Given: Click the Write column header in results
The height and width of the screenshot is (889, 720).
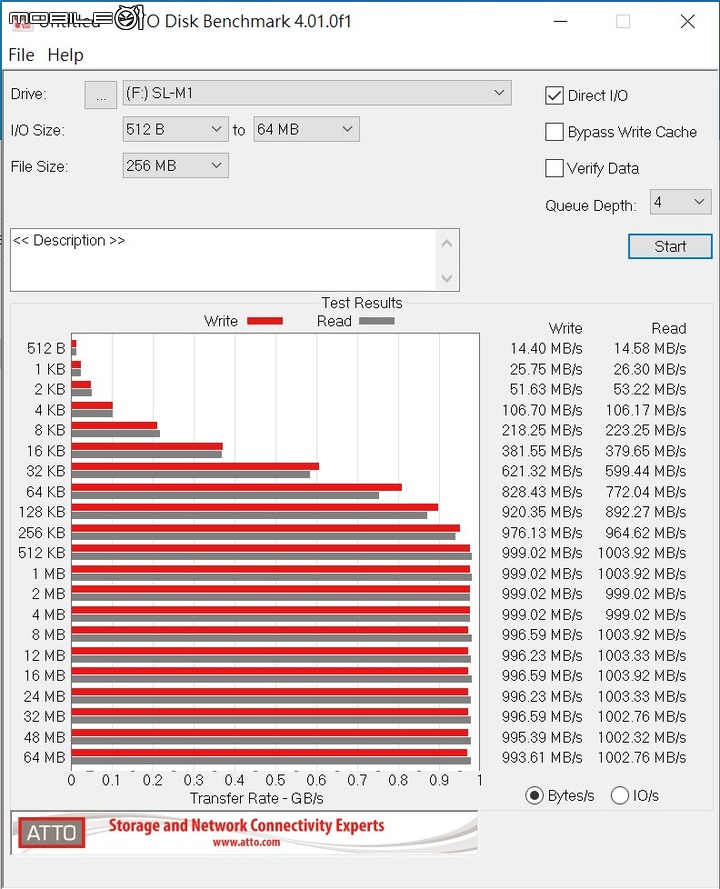Looking at the screenshot, I should tap(565, 328).
